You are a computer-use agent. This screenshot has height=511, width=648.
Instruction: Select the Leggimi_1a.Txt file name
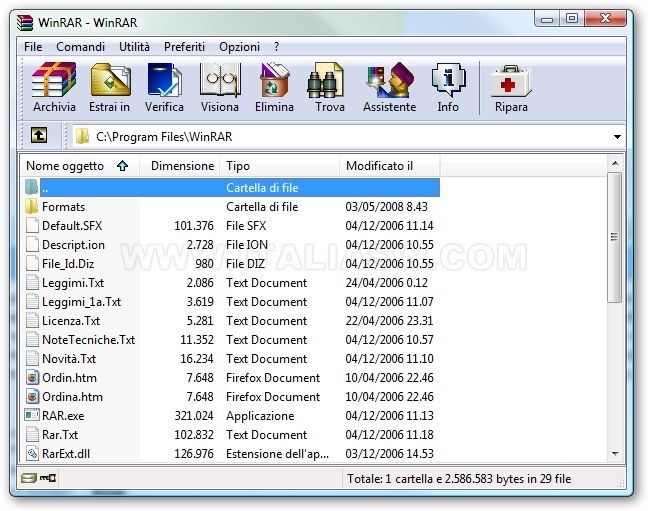tap(81, 301)
